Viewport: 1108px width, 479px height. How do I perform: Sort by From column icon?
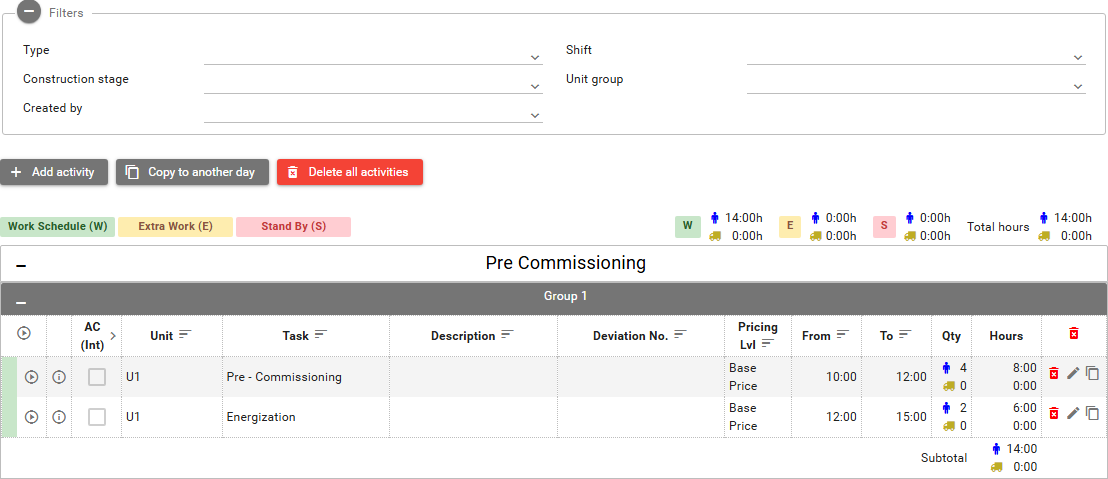pyautogui.click(x=842, y=335)
